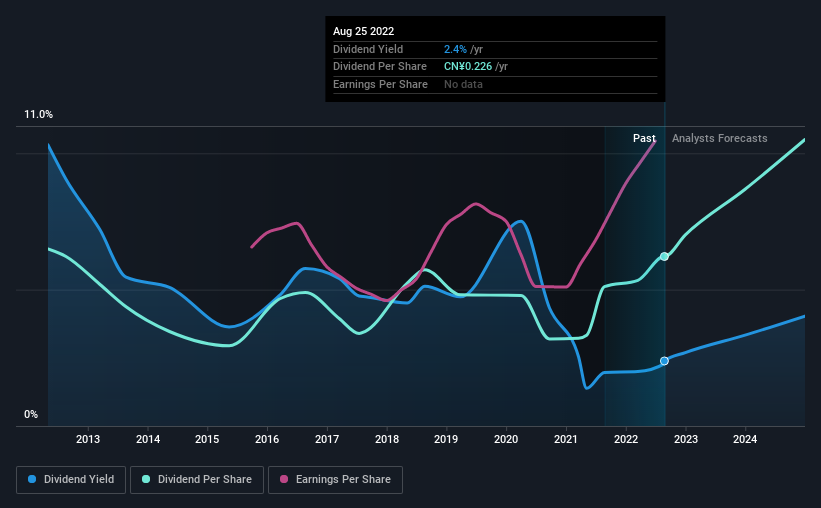Select the blue Dividend Yield data point marker
Viewport: 821px width, 508px height.
[664, 361]
